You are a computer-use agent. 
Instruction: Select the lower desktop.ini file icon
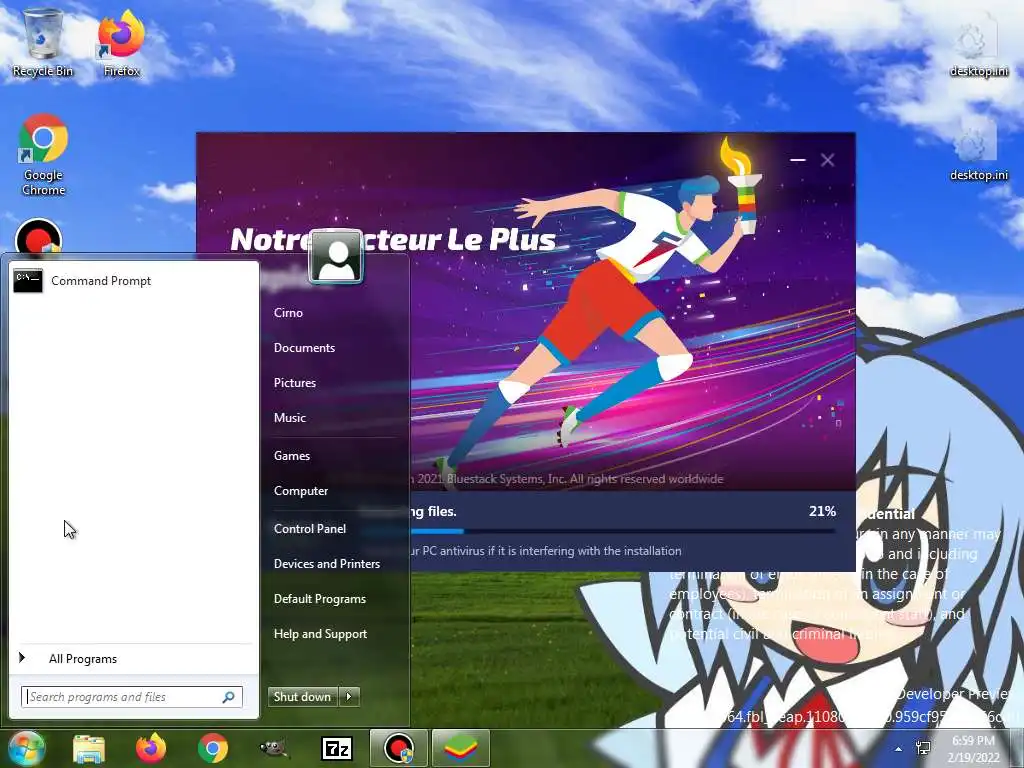pyautogui.click(x=978, y=149)
